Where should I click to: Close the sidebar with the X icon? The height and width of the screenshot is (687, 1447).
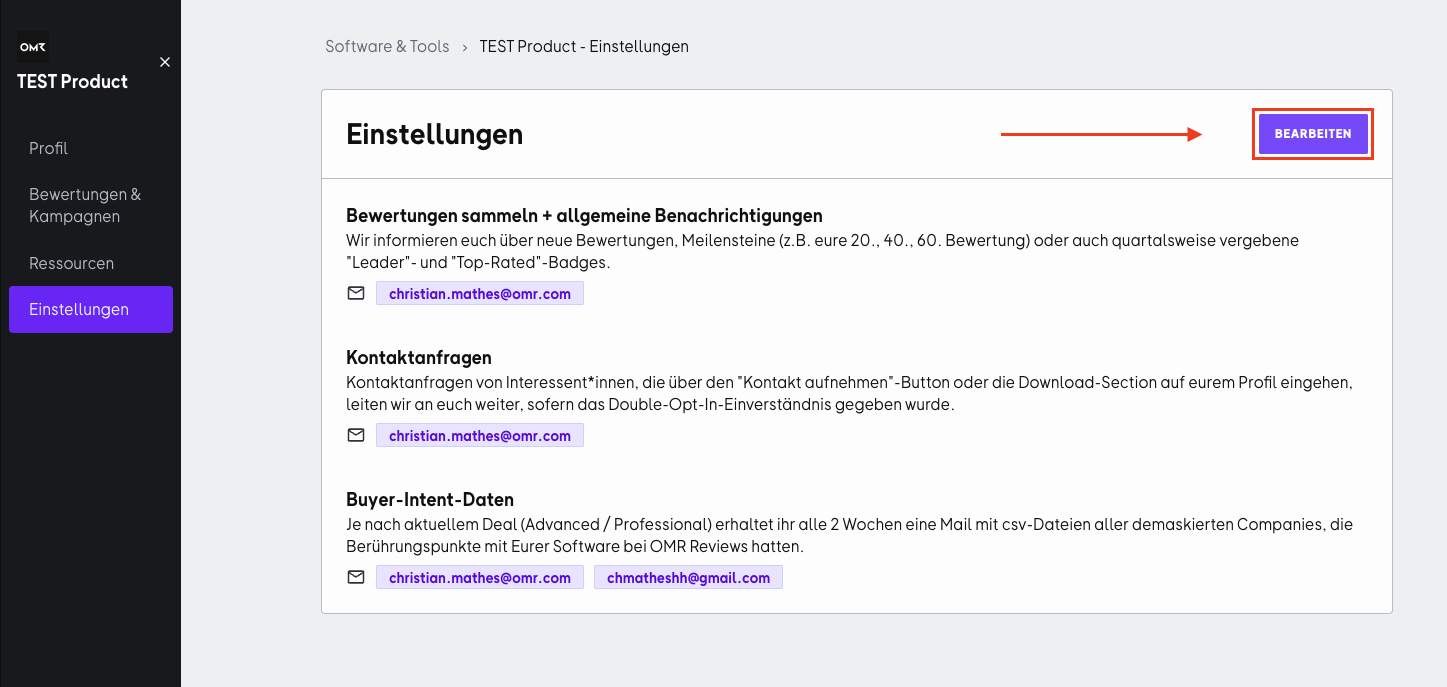tap(165, 62)
